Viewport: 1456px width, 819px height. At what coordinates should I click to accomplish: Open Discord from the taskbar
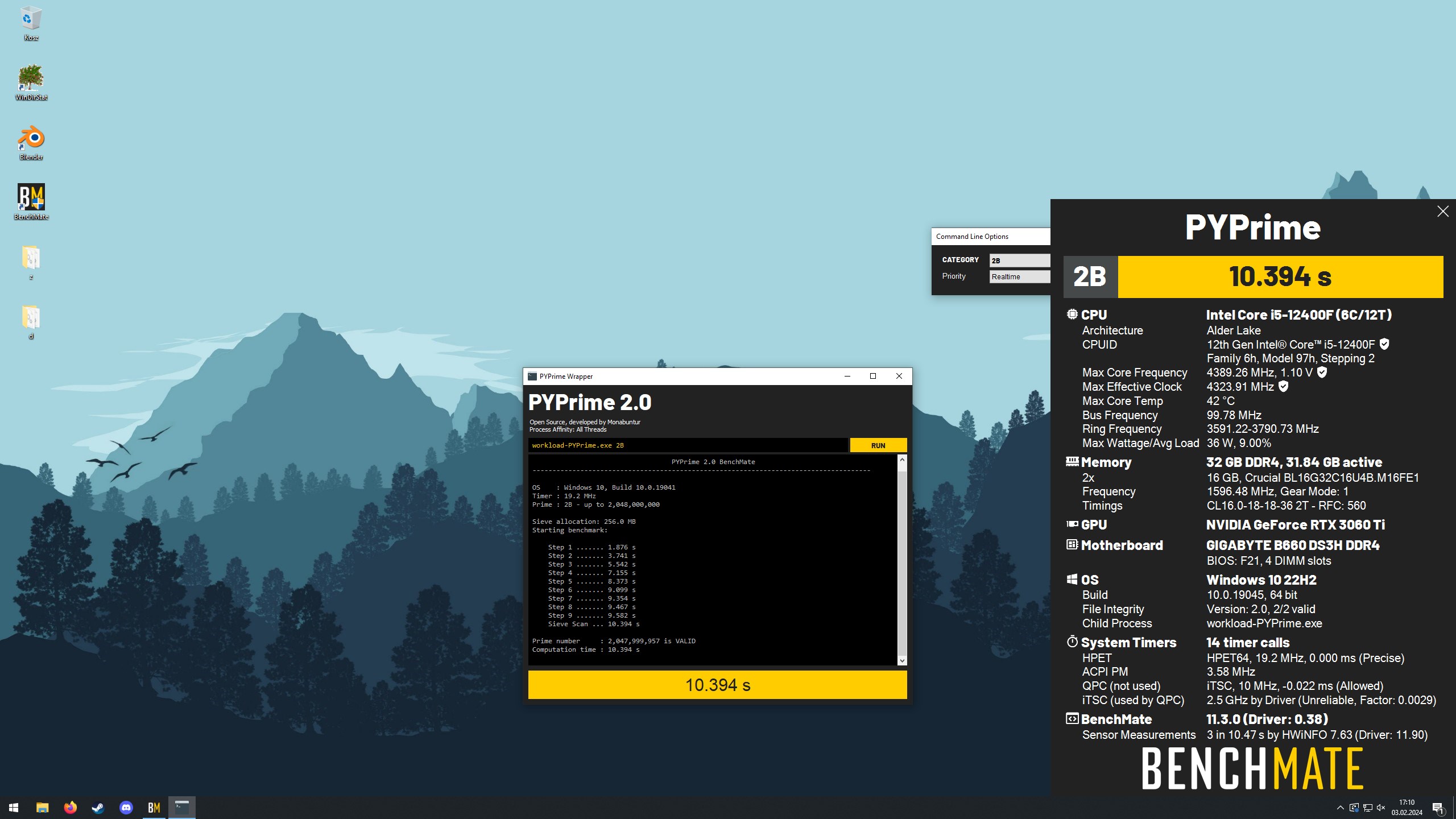126,808
